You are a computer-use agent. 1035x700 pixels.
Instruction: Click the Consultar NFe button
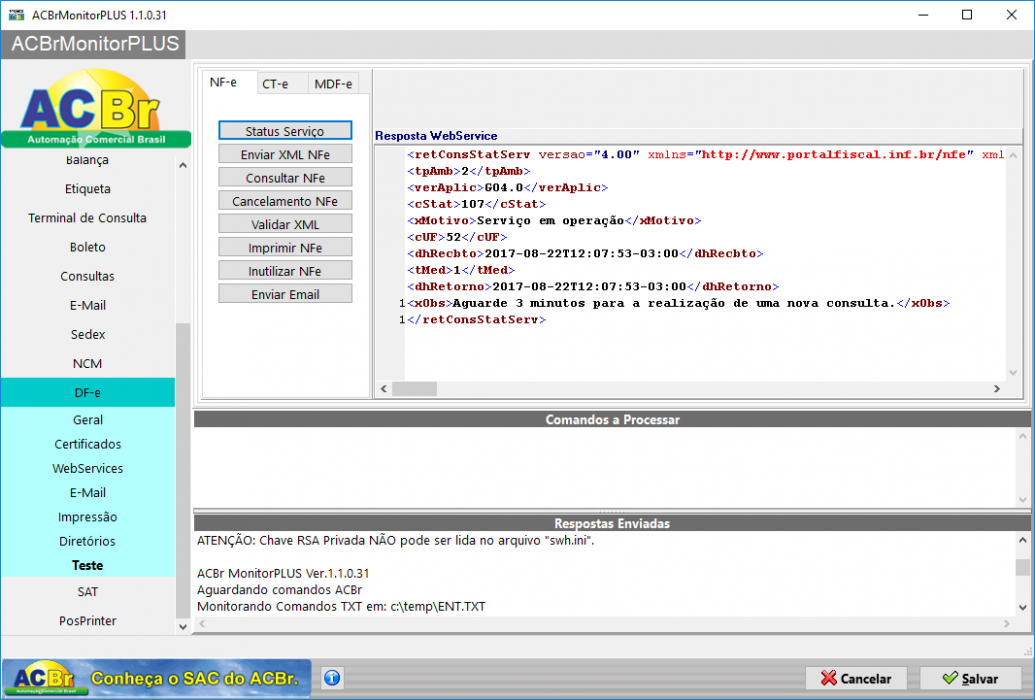[x=285, y=178]
